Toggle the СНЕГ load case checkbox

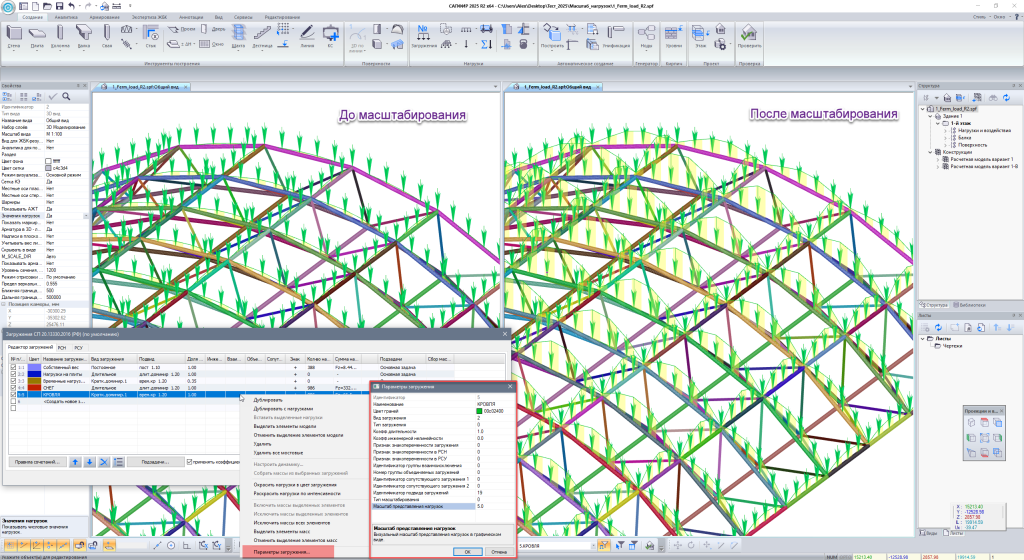(14, 387)
